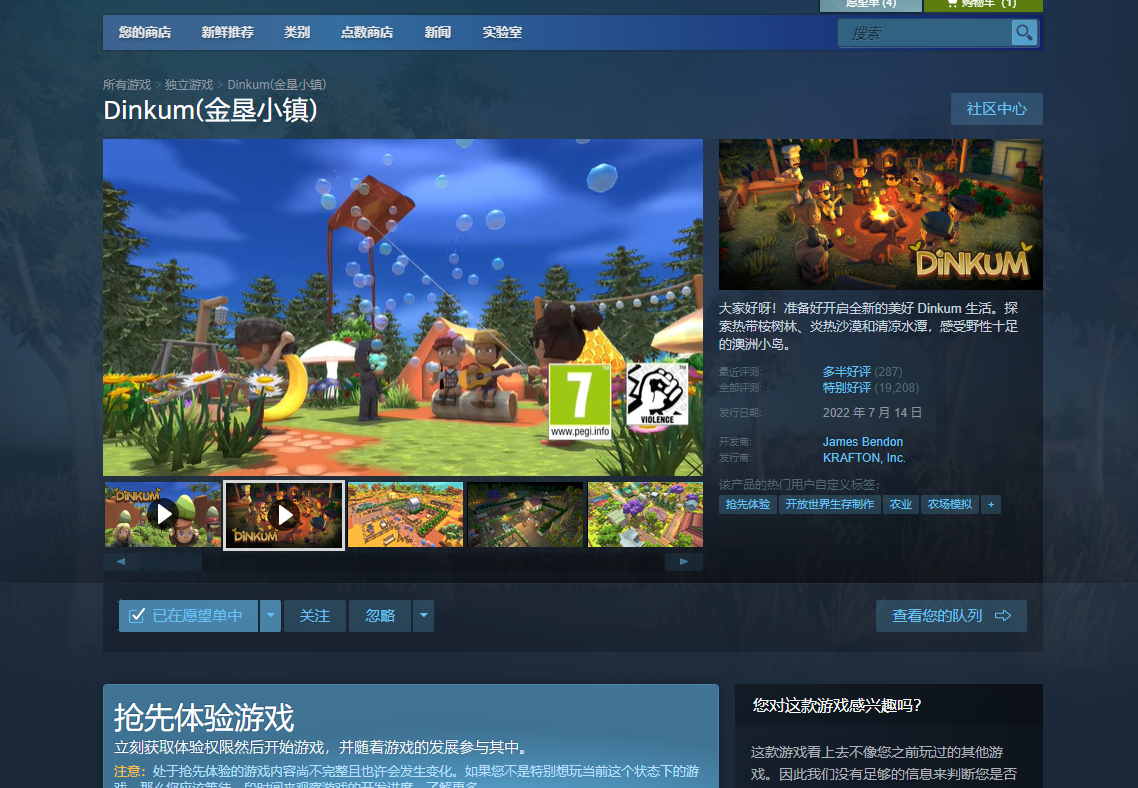Open the 点数商店 points shop tab

point(366,32)
